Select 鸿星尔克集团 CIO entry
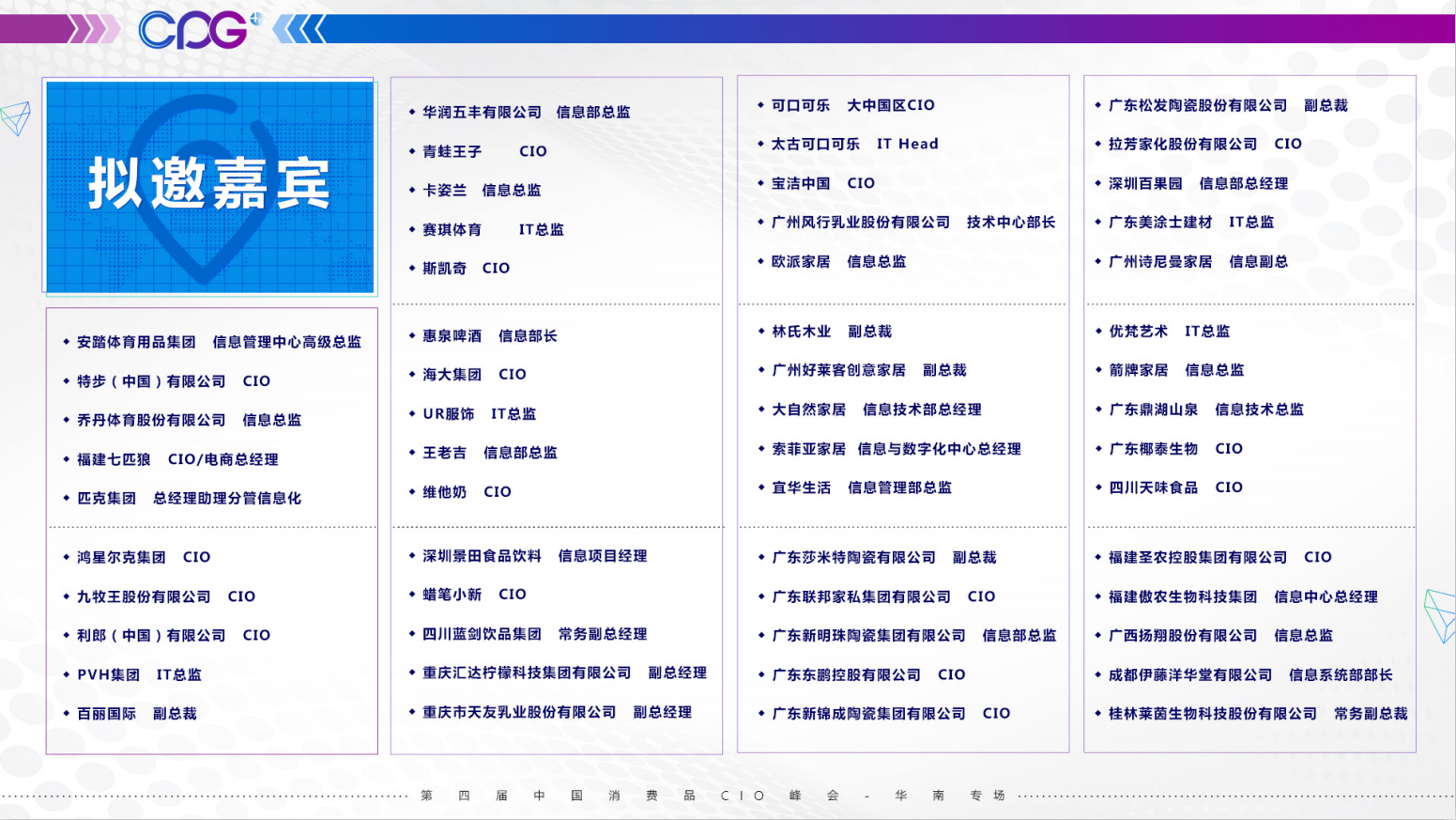This screenshot has width=1456, height=820. [x=144, y=557]
